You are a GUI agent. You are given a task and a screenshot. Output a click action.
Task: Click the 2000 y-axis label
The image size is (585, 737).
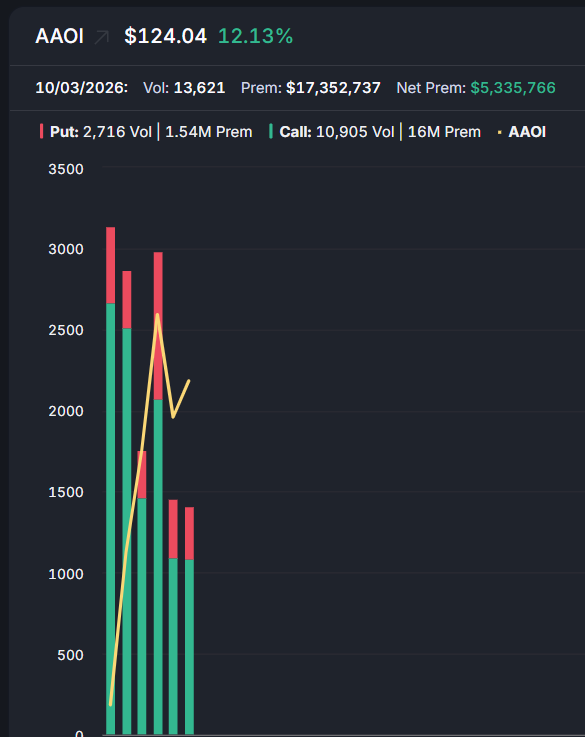click(x=66, y=411)
